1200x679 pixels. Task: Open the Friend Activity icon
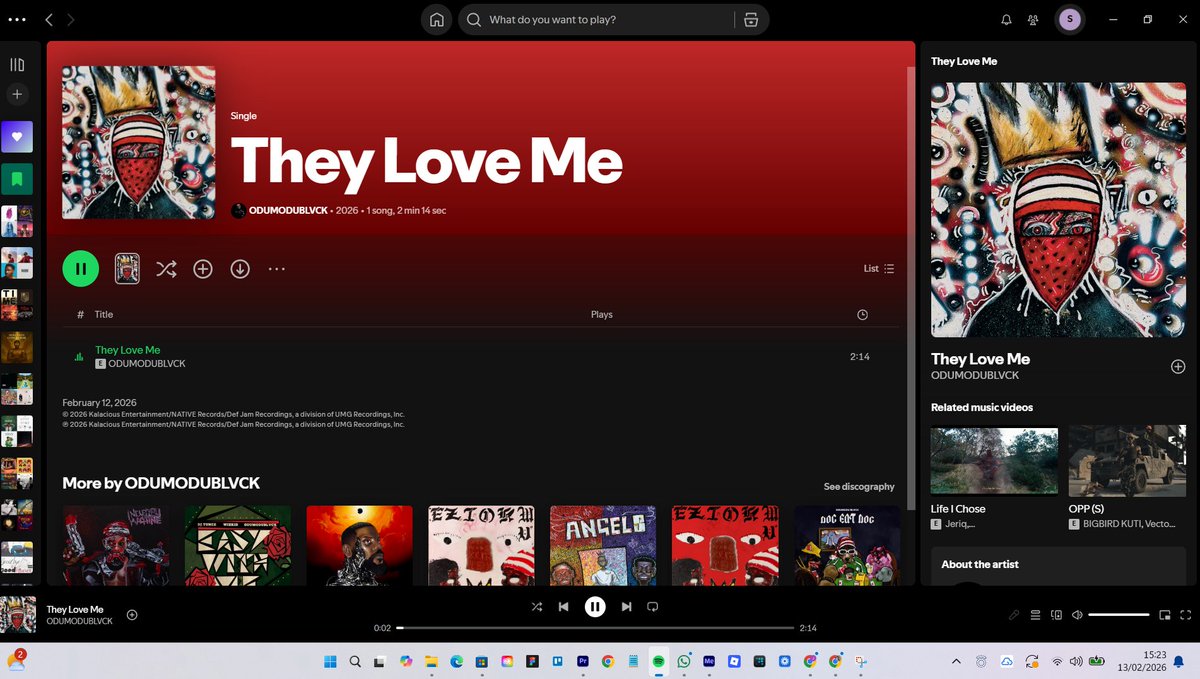pyautogui.click(x=1032, y=20)
